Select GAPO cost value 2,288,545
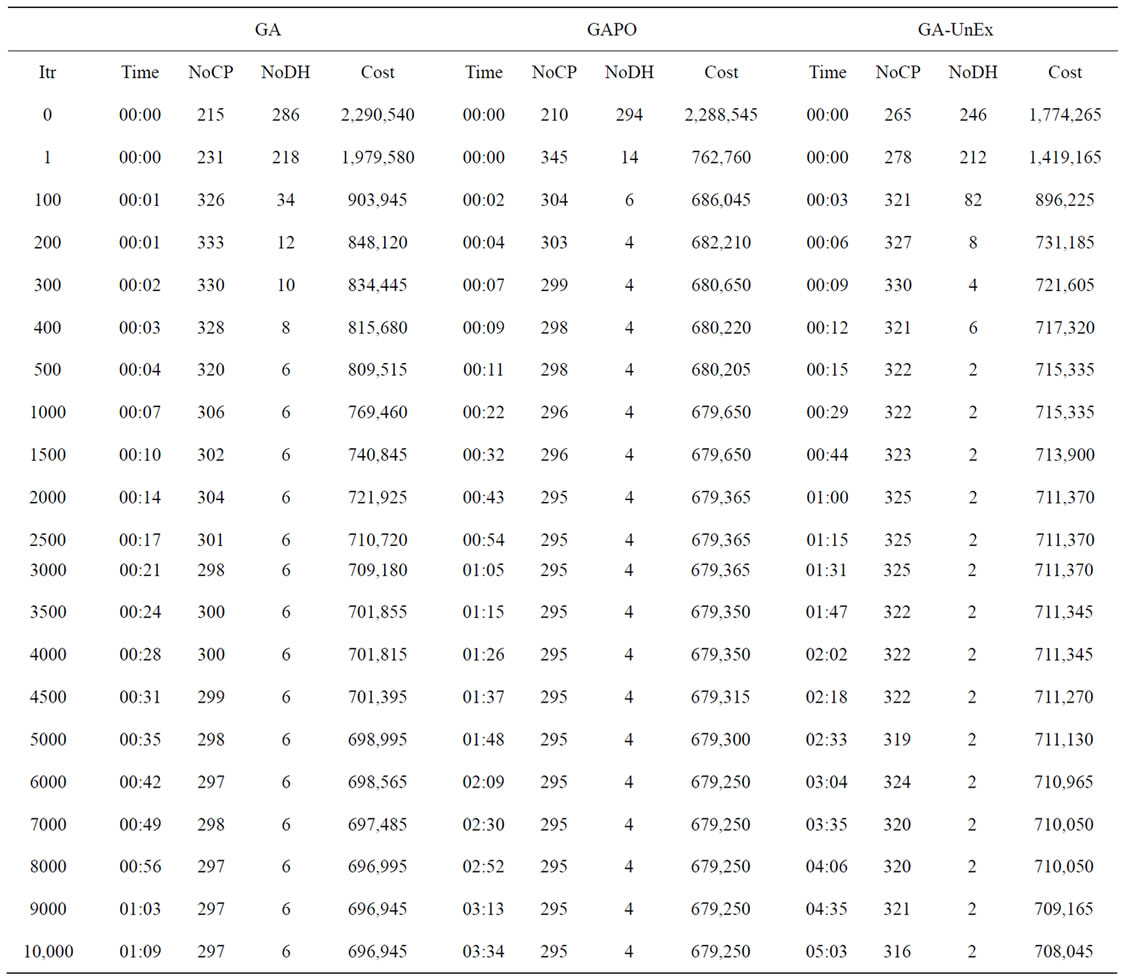 [x=721, y=115]
